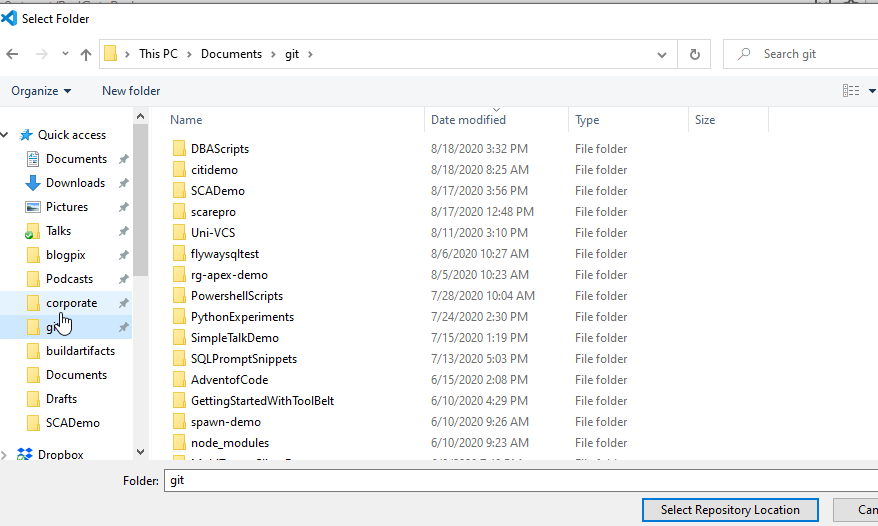Image resolution: width=878 pixels, height=526 pixels.
Task: Select the rg-apex-demo folder icon
Action: pos(179,274)
